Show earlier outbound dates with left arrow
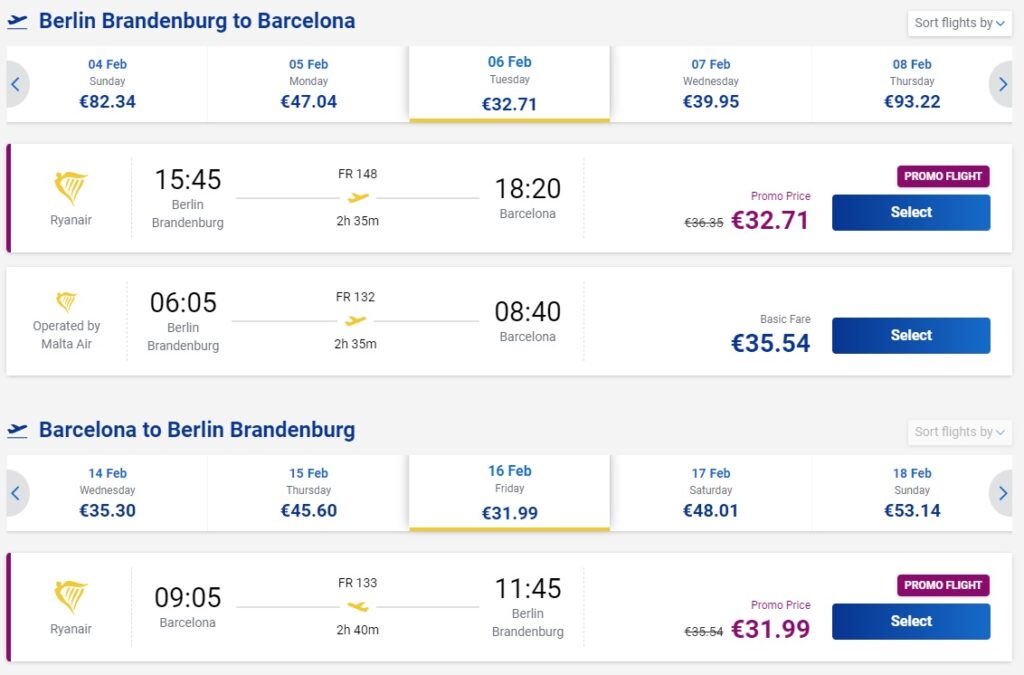Image resolution: width=1024 pixels, height=675 pixels. coord(16,84)
